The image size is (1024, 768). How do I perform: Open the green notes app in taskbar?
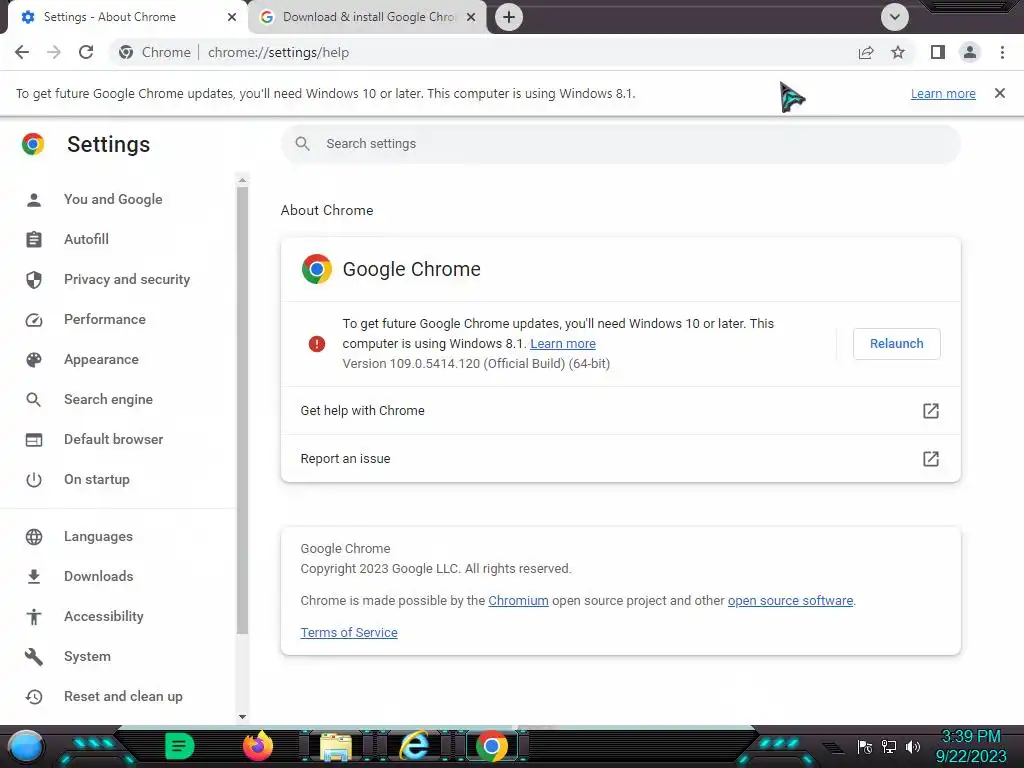click(180, 746)
